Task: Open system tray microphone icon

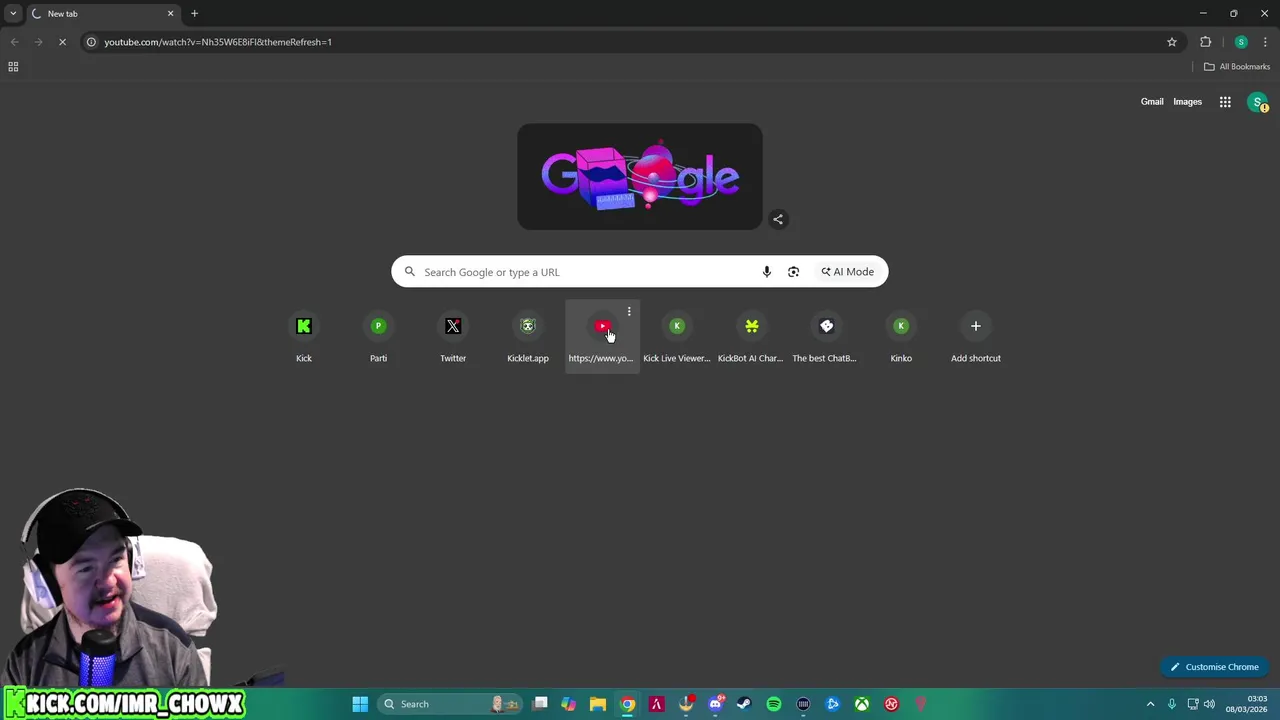Action: point(1171,704)
